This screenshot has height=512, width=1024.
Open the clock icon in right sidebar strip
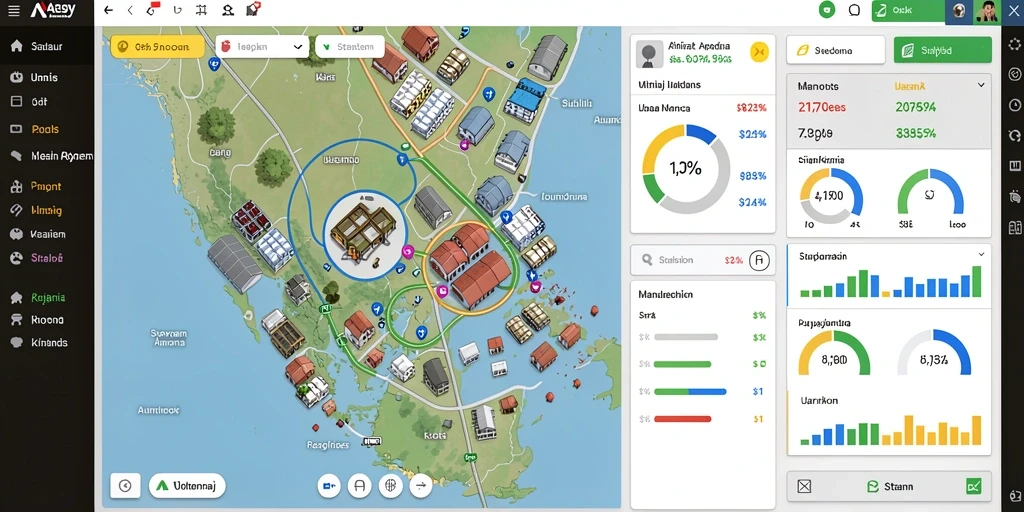click(1014, 105)
